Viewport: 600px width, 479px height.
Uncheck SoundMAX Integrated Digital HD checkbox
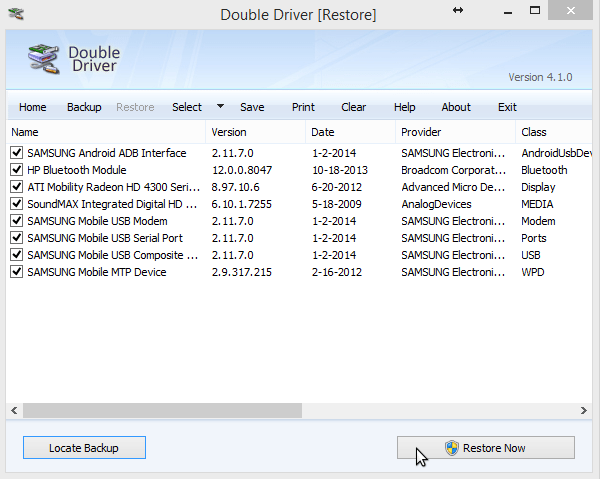16,204
